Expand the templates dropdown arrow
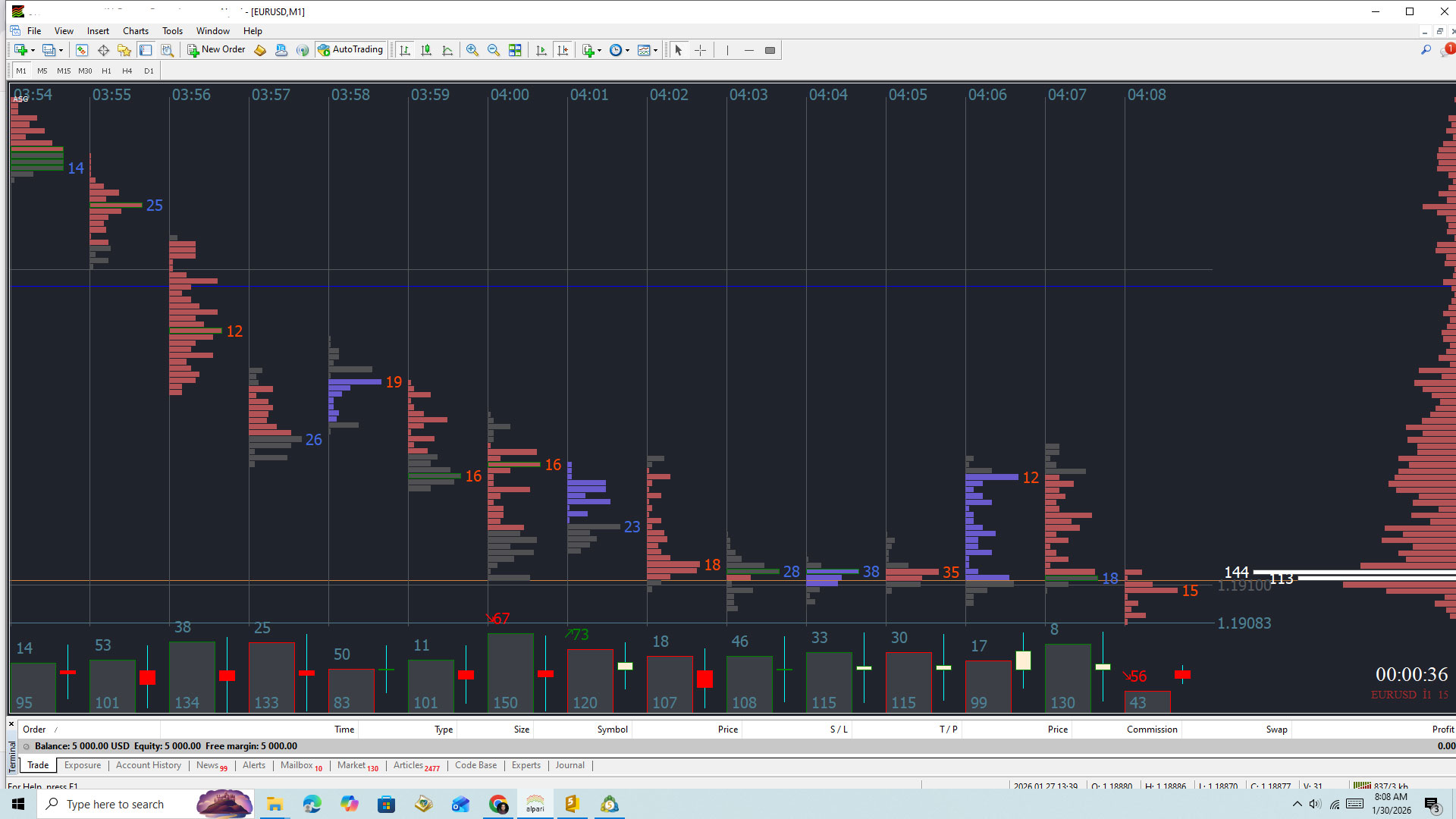The width and height of the screenshot is (1456, 819). tap(656, 51)
